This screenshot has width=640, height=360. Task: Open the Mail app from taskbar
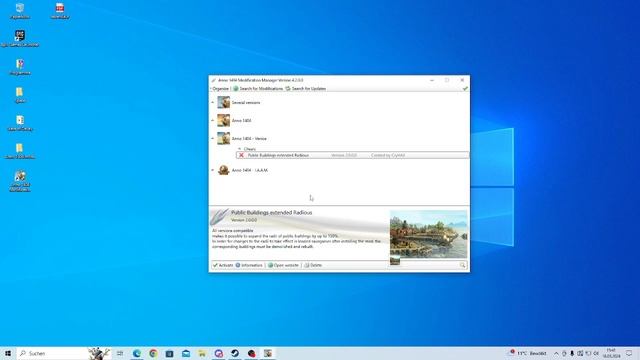(186, 353)
